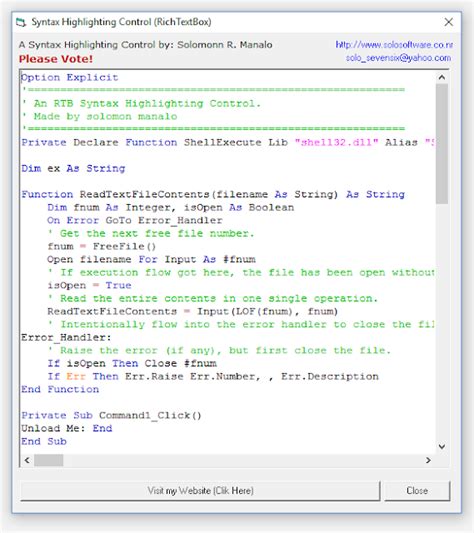The width and height of the screenshot is (474, 533).
Task: Click the horizontal scrollbar left arrow
Action: tap(27, 460)
